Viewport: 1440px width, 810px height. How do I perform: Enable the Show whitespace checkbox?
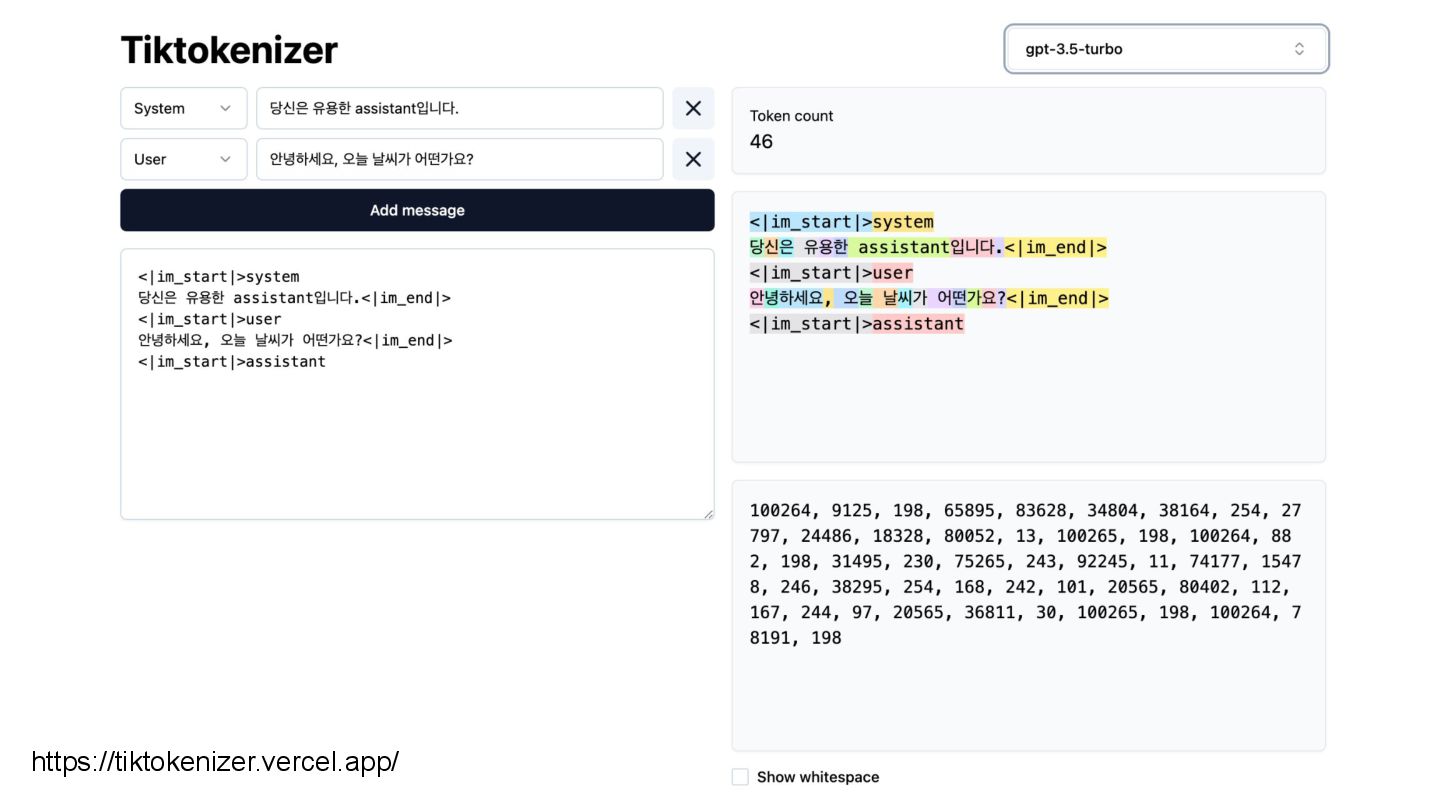click(x=740, y=777)
